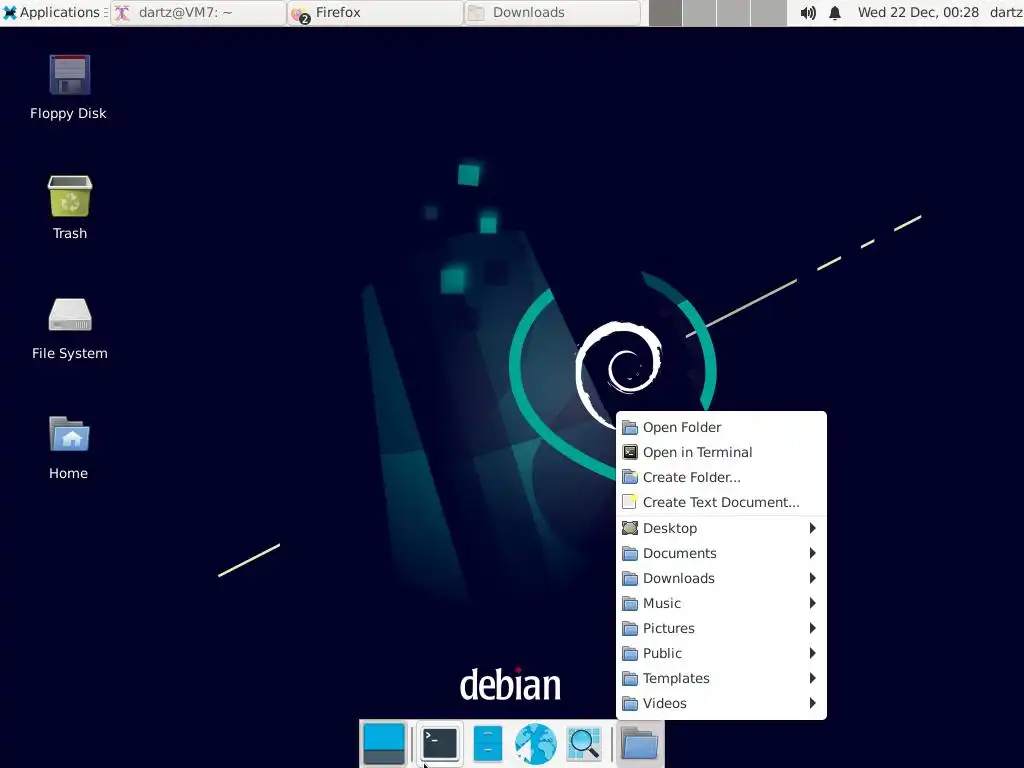Click the Directory Menu folder dock icon
Image resolution: width=1024 pixels, height=768 pixels.
639,744
